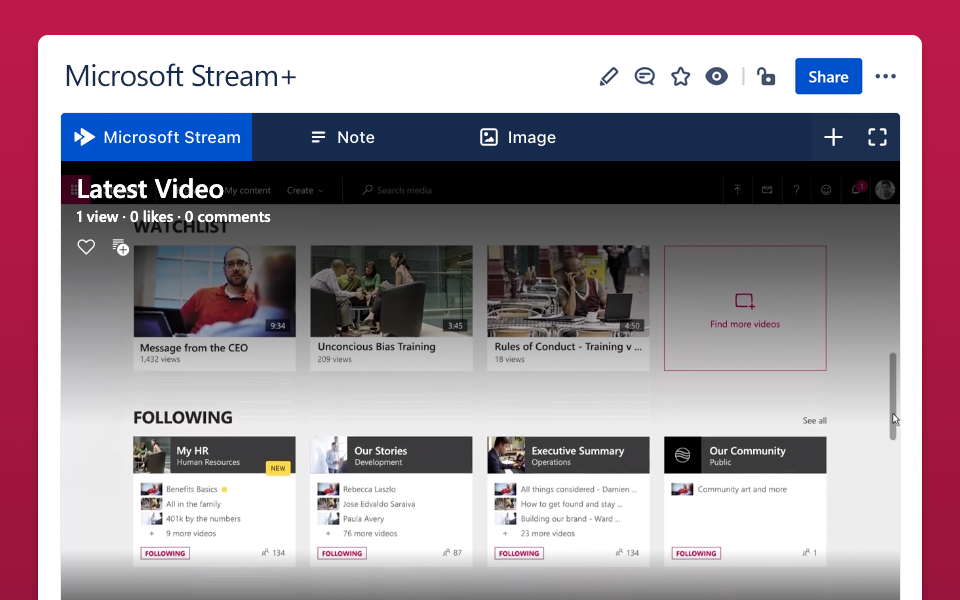Open the Our Community channel header
The image size is (960, 600).
(x=745, y=455)
